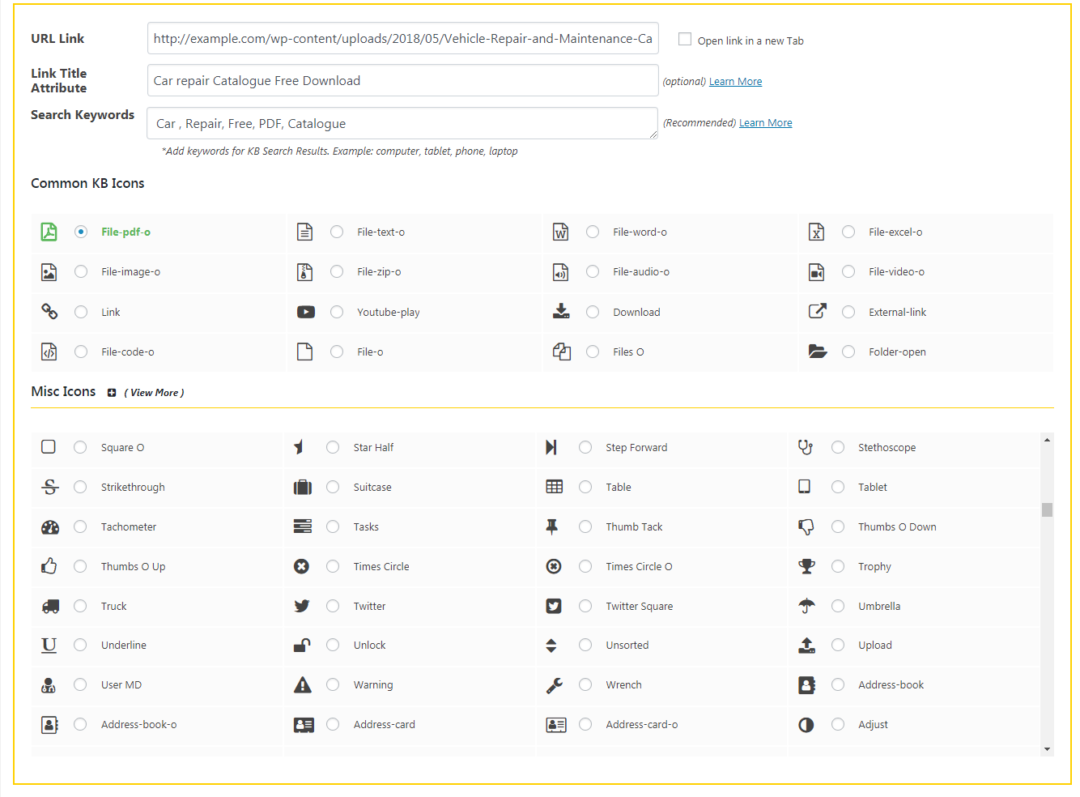Click the Thumbs O Down label
The image size is (1080, 797).
click(897, 527)
